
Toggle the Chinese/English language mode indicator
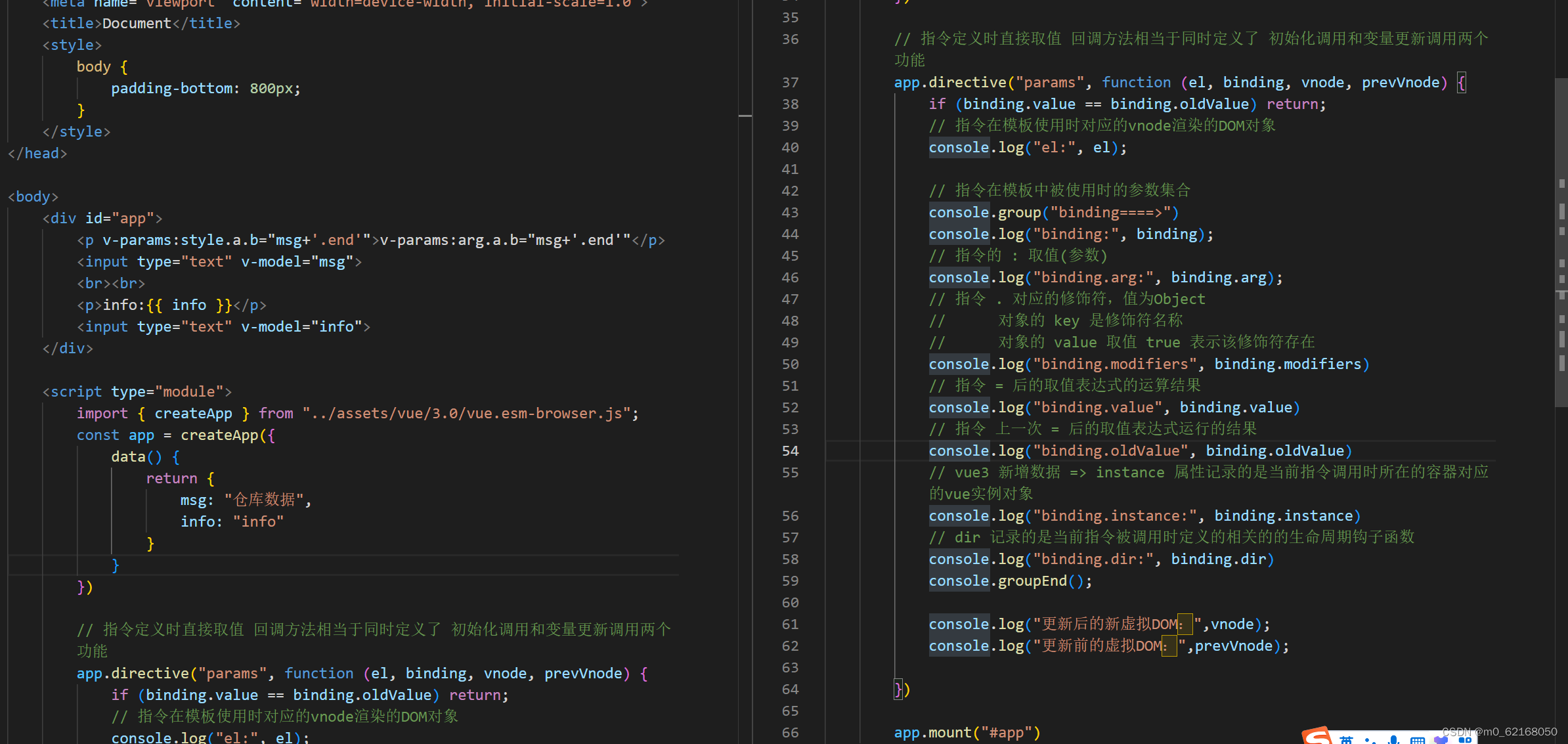[1346, 741]
